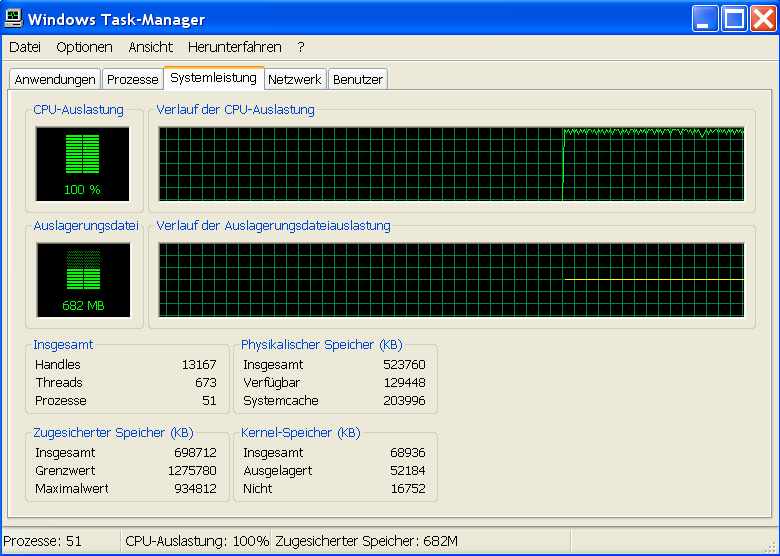Click the CPU-Auslastung 100 % gauge
Viewport: 780px width, 556px height.
point(83,164)
